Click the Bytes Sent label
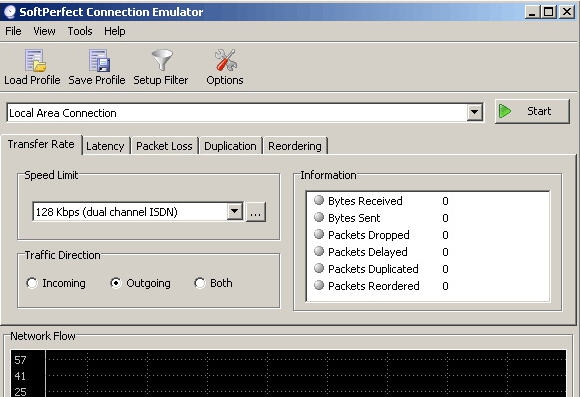Image resolution: width=580 pixels, height=397 pixels. (354, 218)
